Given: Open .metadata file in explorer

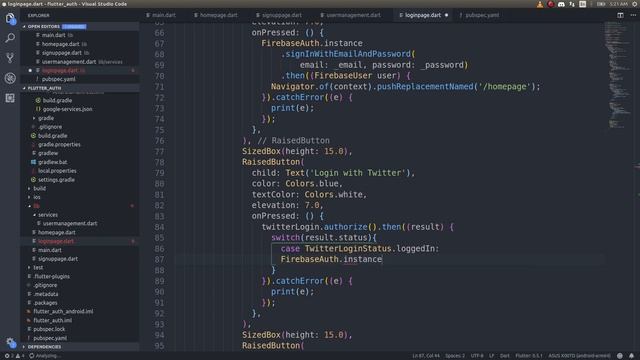Looking at the screenshot, I should point(46,294).
